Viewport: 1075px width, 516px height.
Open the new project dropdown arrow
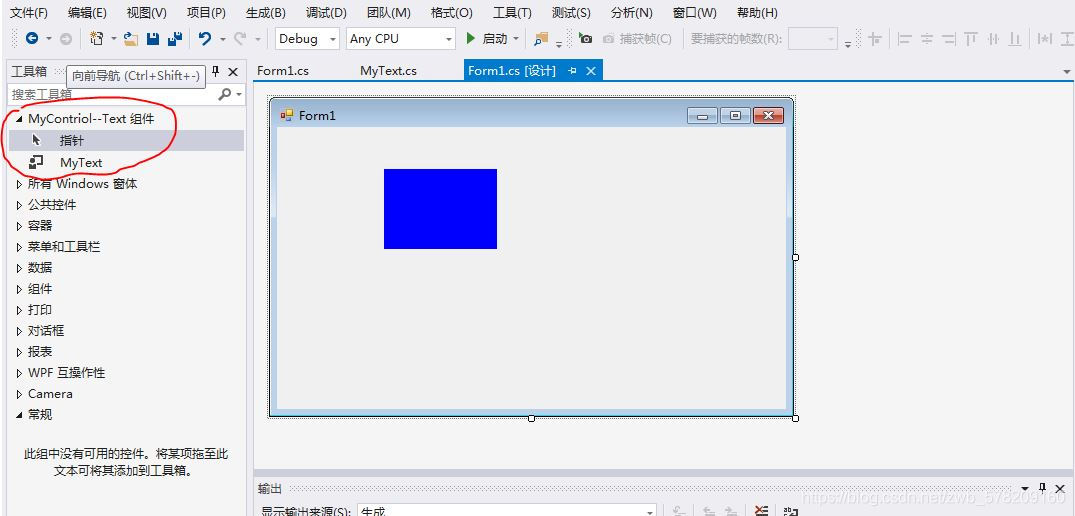pos(114,39)
